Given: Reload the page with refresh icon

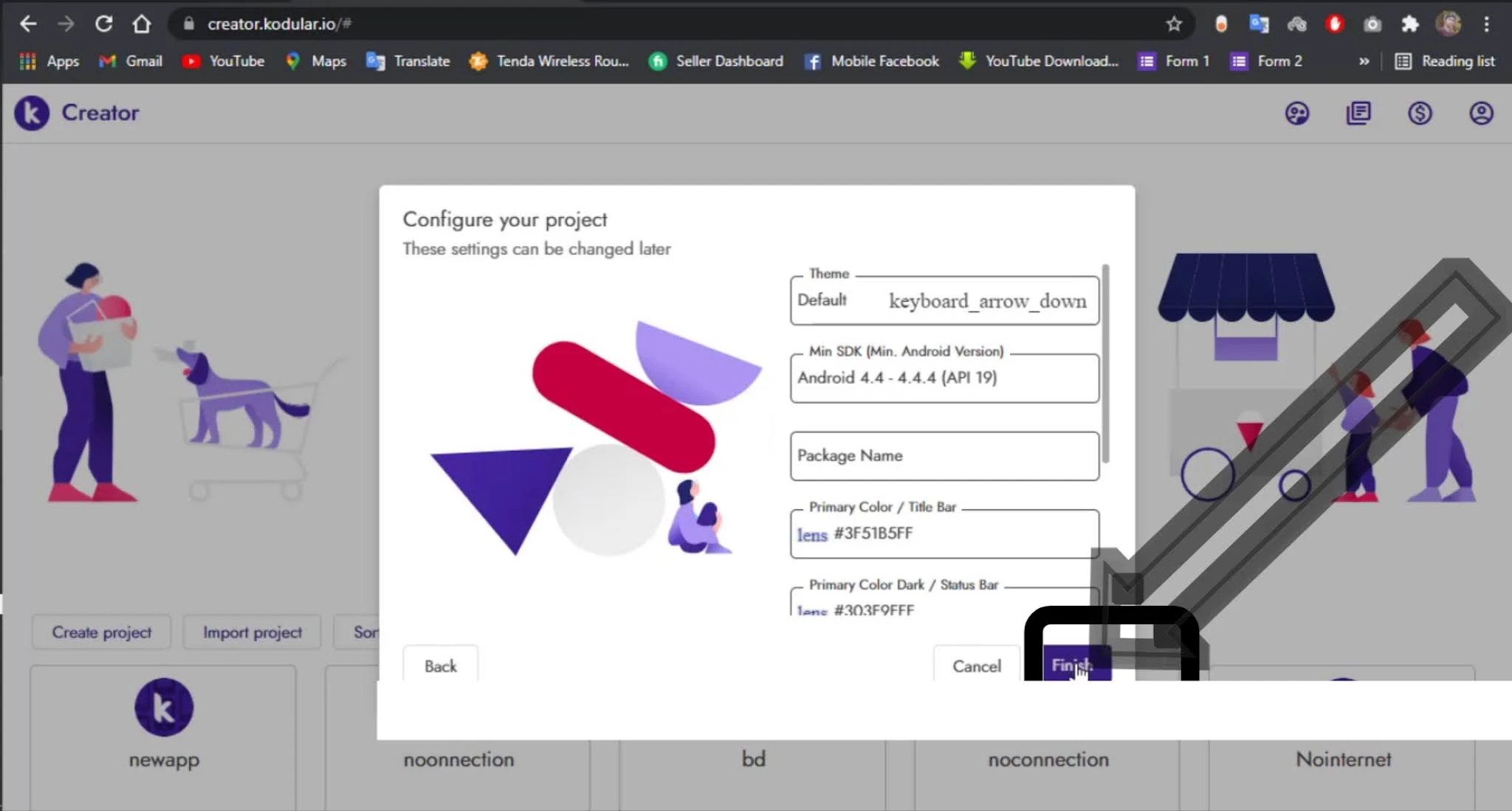Looking at the screenshot, I should (x=103, y=24).
